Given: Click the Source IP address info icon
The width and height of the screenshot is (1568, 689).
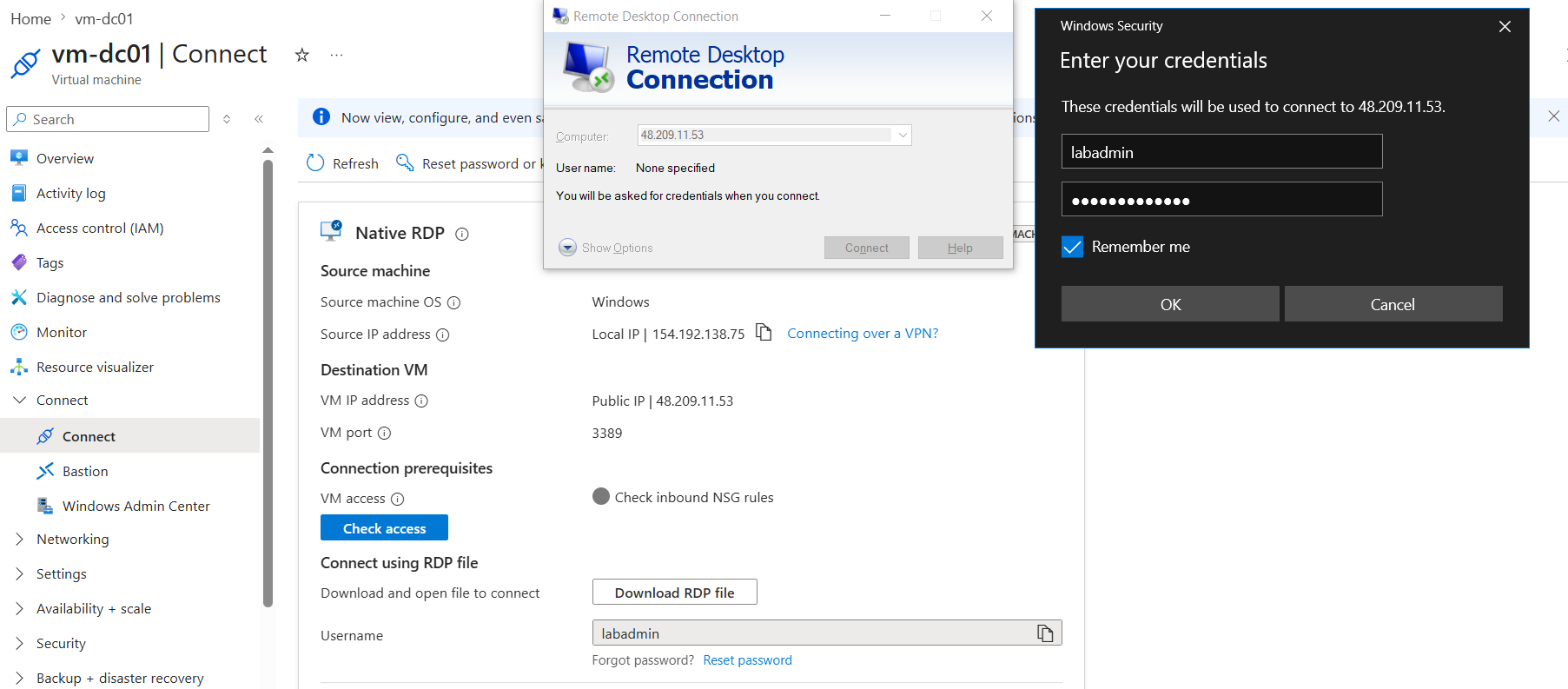Looking at the screenshot, I should (442, 335).
